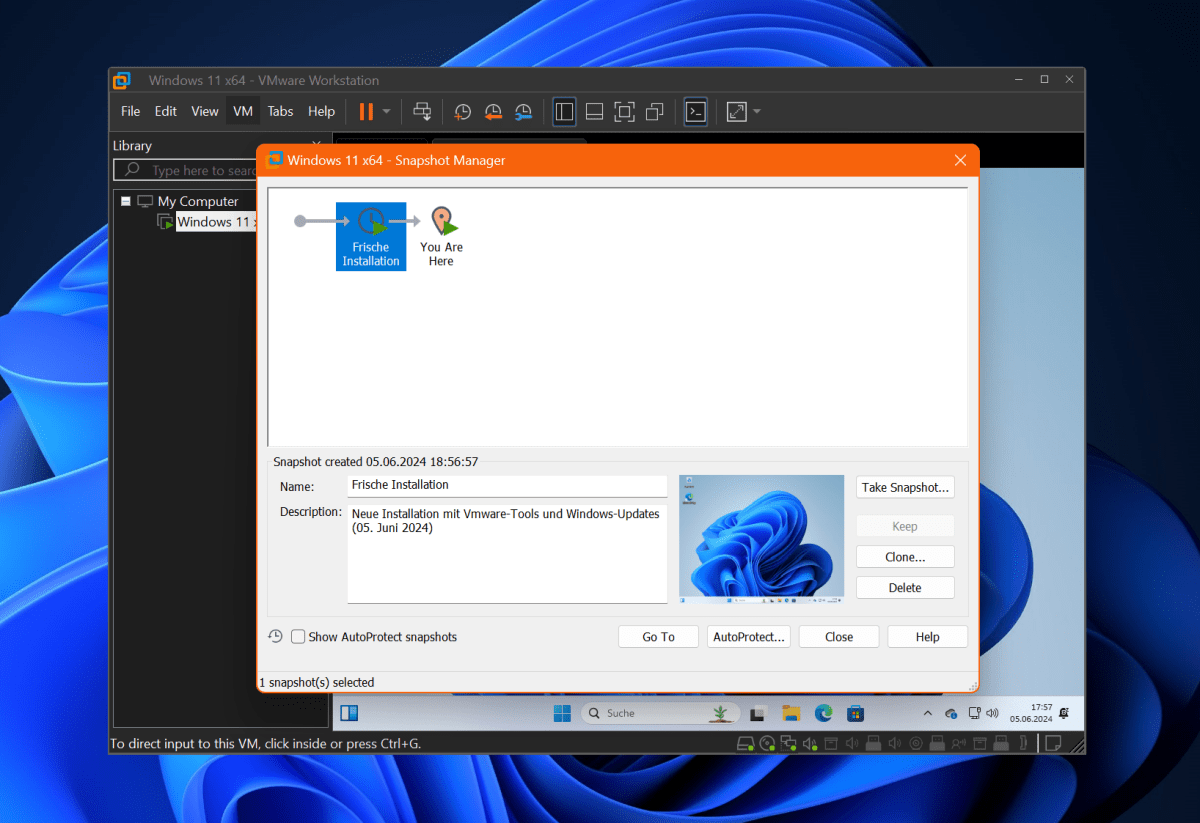The height and width of the screenshot is (823, 1200).
Task: Collapse the My Computer tree node
Action: [126, 200]
